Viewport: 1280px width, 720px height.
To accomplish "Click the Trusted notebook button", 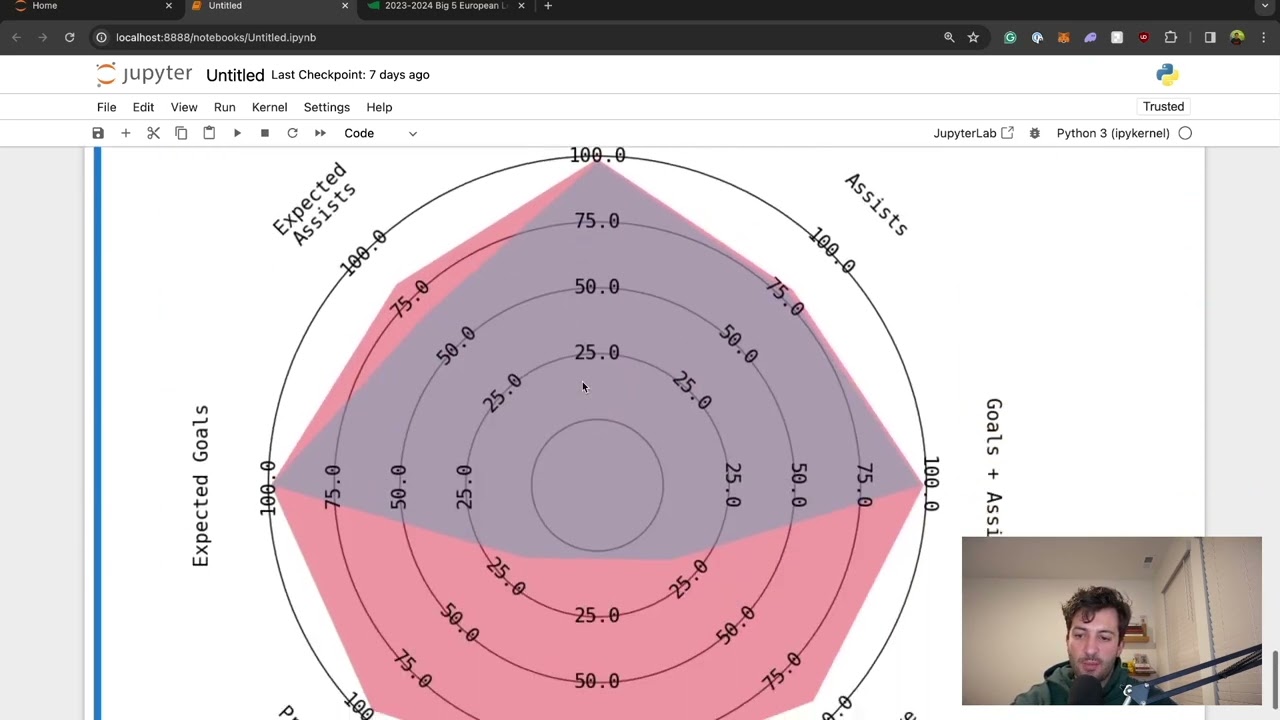I will [x=1163, y=107].
